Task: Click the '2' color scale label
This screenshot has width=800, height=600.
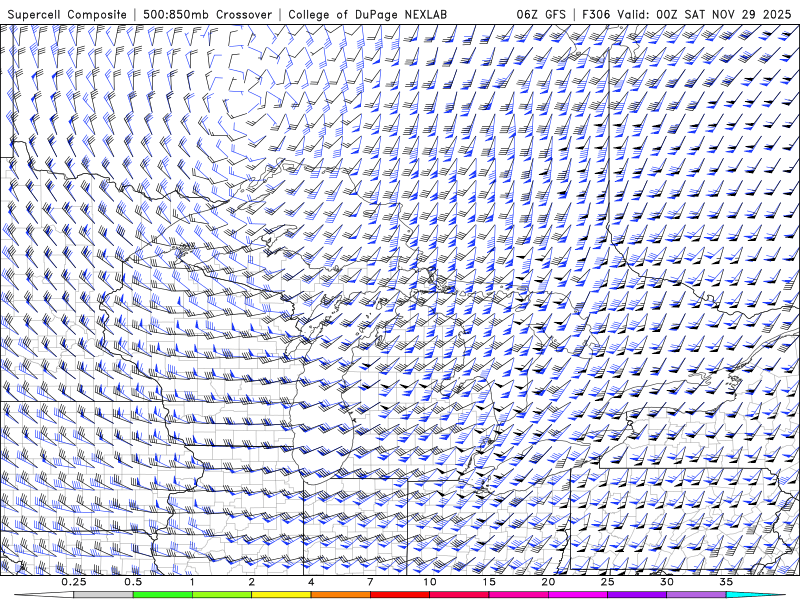Action: [x=252, y=582]
